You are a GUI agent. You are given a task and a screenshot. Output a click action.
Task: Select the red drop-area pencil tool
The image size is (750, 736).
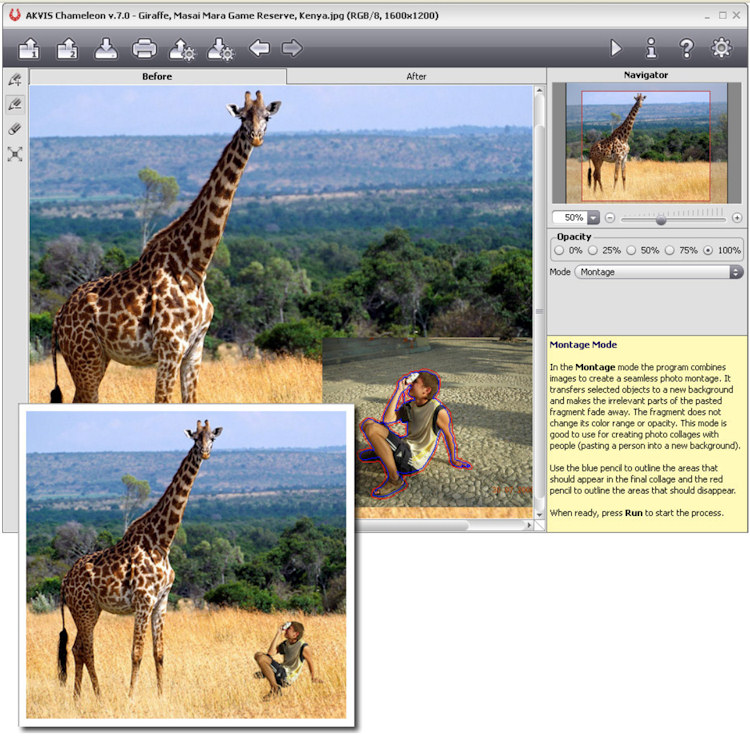point(15,104)
